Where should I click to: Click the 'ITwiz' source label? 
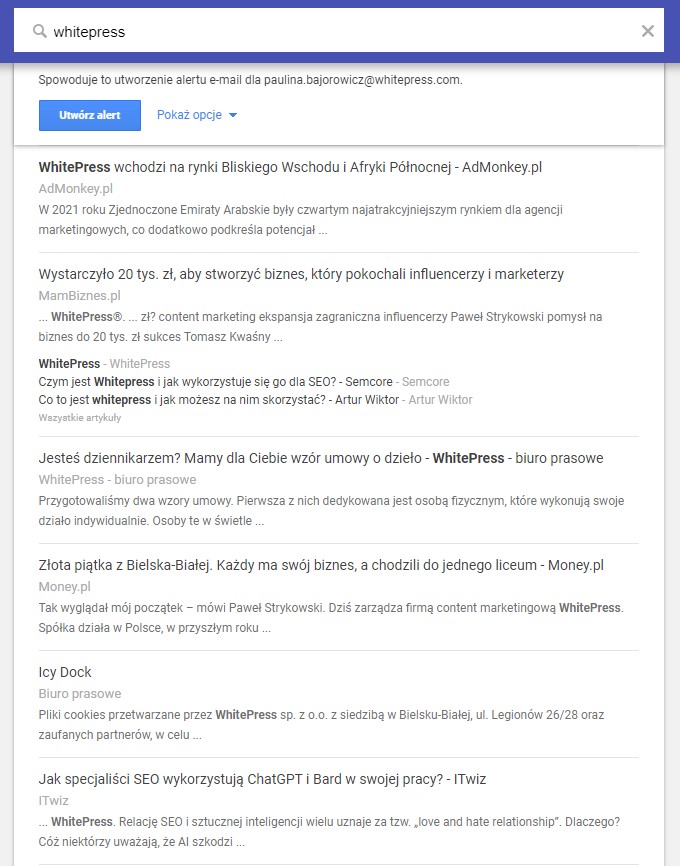[x=54, y=800]
